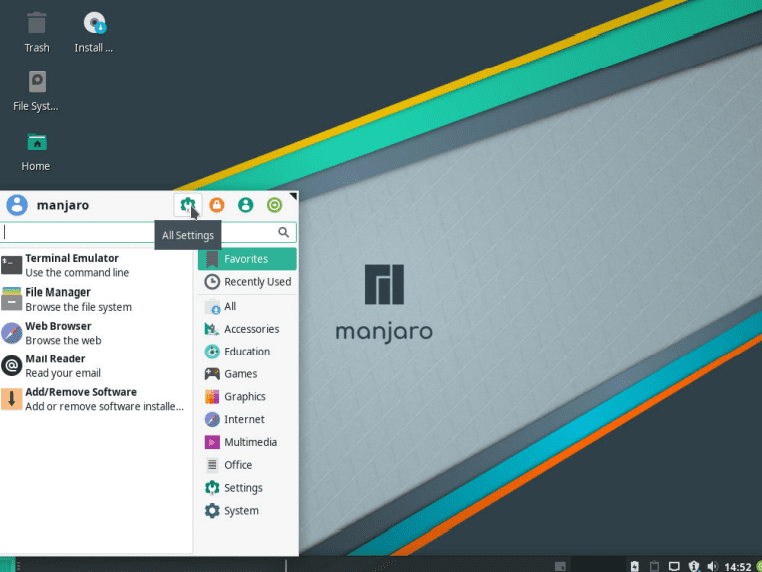Screen dimensions: 762x572
Task: Open the Office category
Action: [x=247, y=465]
